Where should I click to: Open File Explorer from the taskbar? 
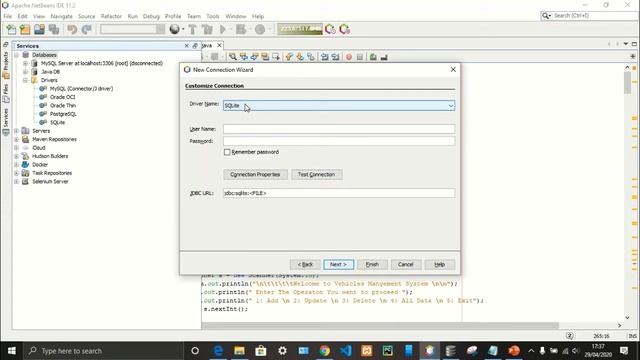(x=240, y=351)
